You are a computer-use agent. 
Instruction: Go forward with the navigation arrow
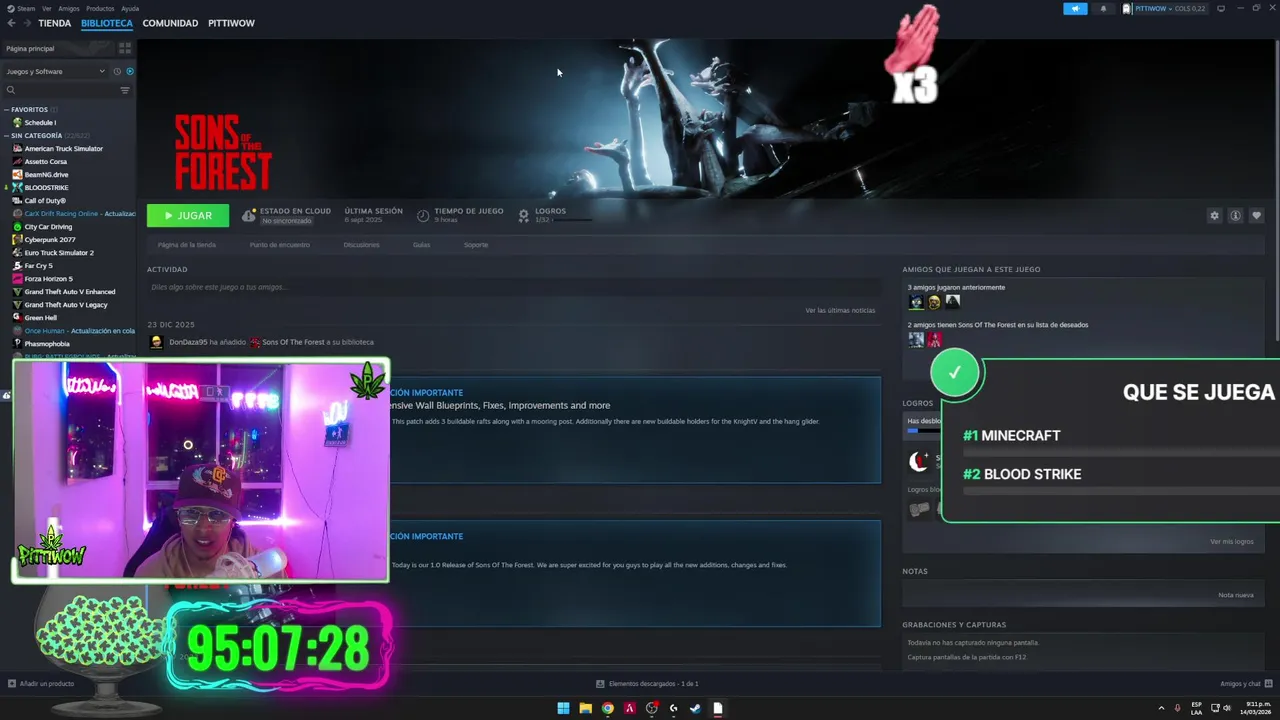tap(26, 23)
